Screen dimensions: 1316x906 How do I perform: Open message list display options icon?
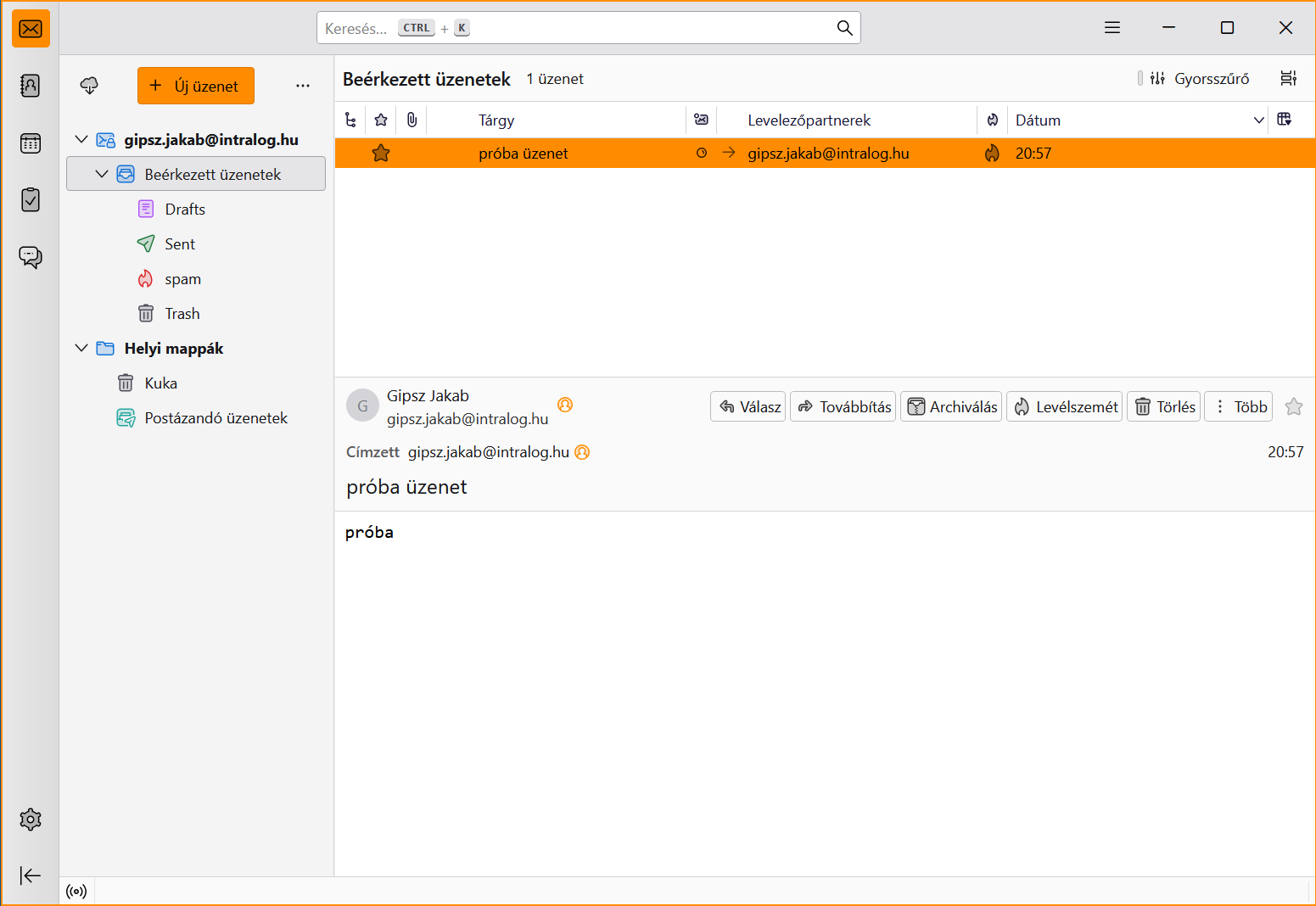(x=1288, y=79)
